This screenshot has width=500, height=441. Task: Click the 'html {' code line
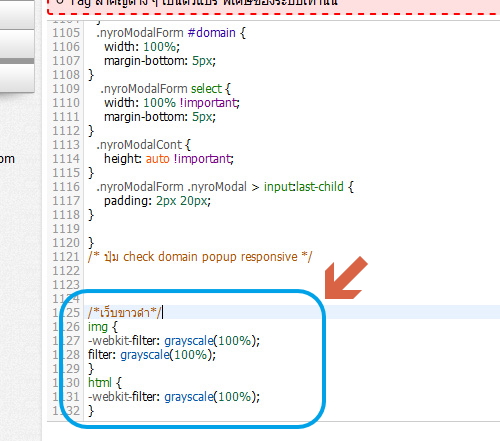[x=105, y=383]
